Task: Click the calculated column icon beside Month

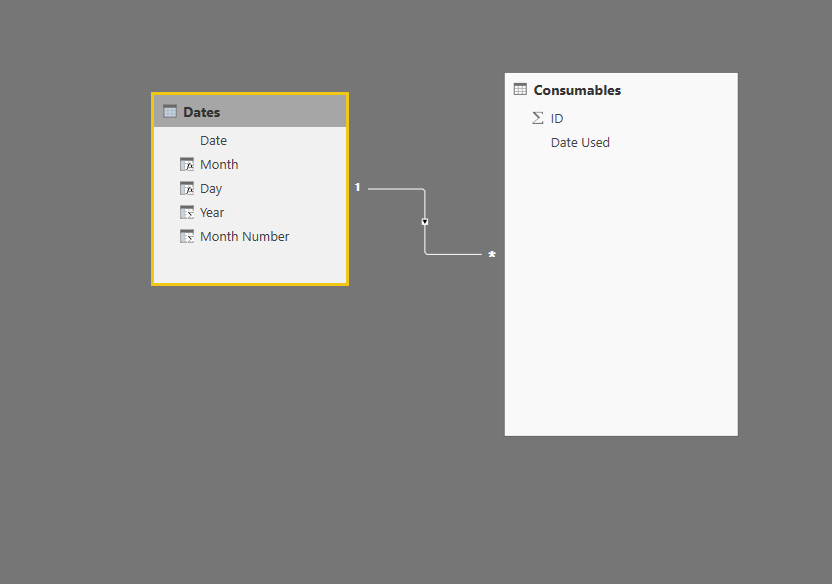Action: [x=187, y=164]
